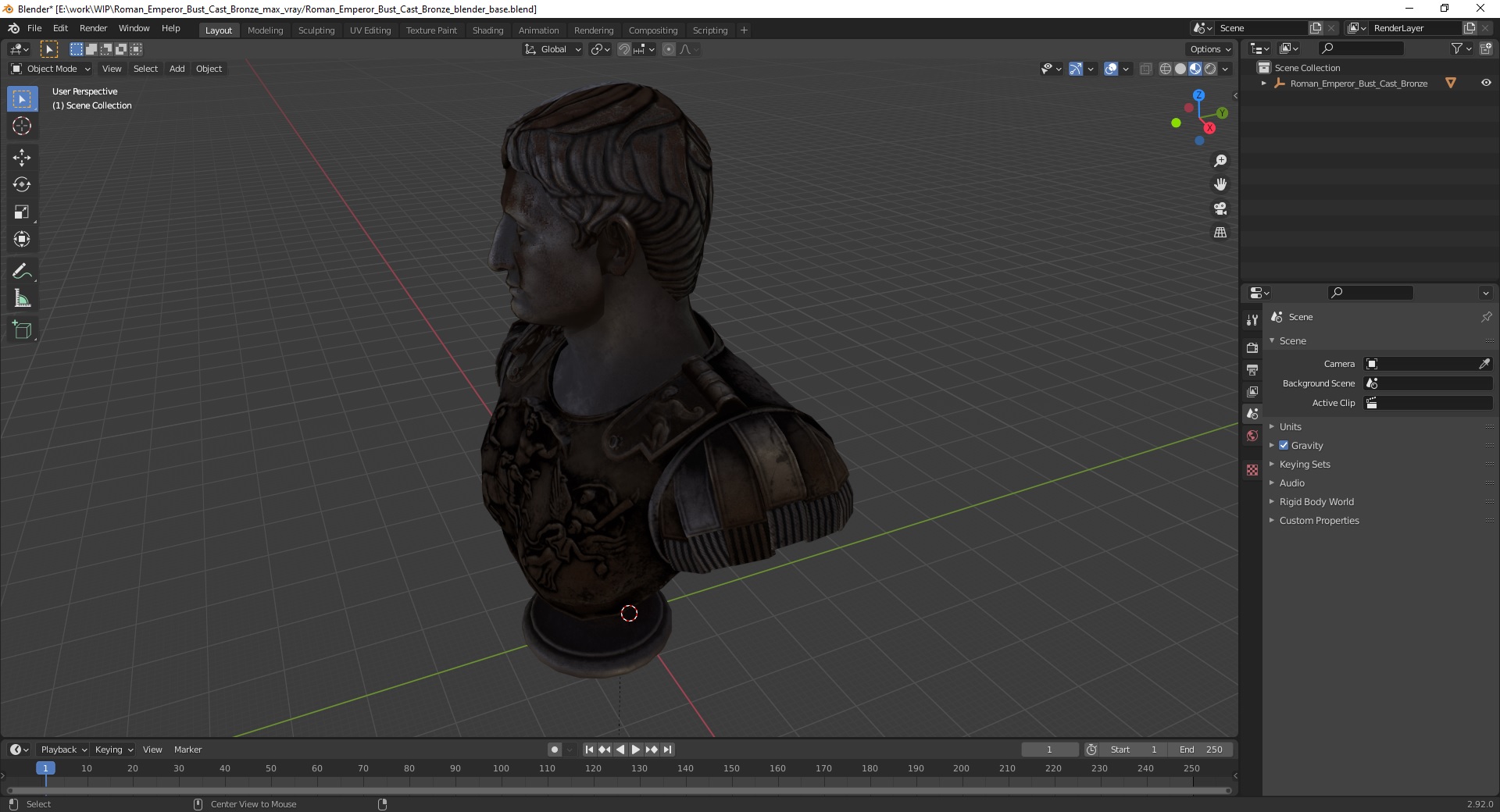Image resolution: width=1500 pixels, height=812 pixels.
Task: Click the timeline frame 1 playhead
Action: click(45, 768)
